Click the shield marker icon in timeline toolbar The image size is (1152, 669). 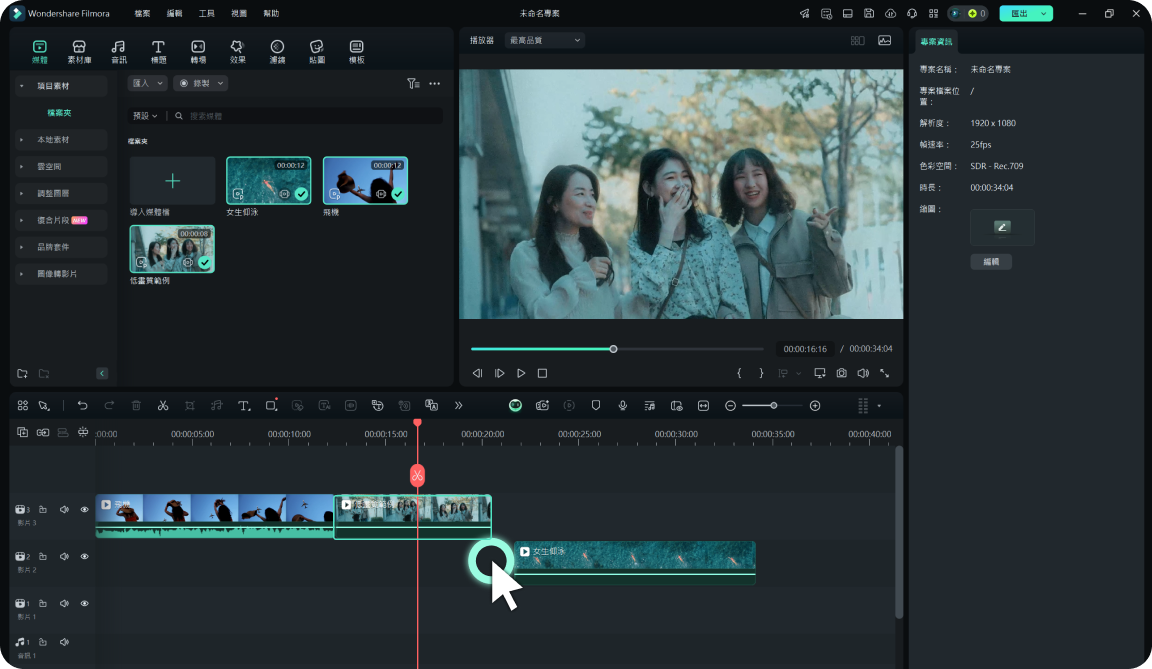596,405
